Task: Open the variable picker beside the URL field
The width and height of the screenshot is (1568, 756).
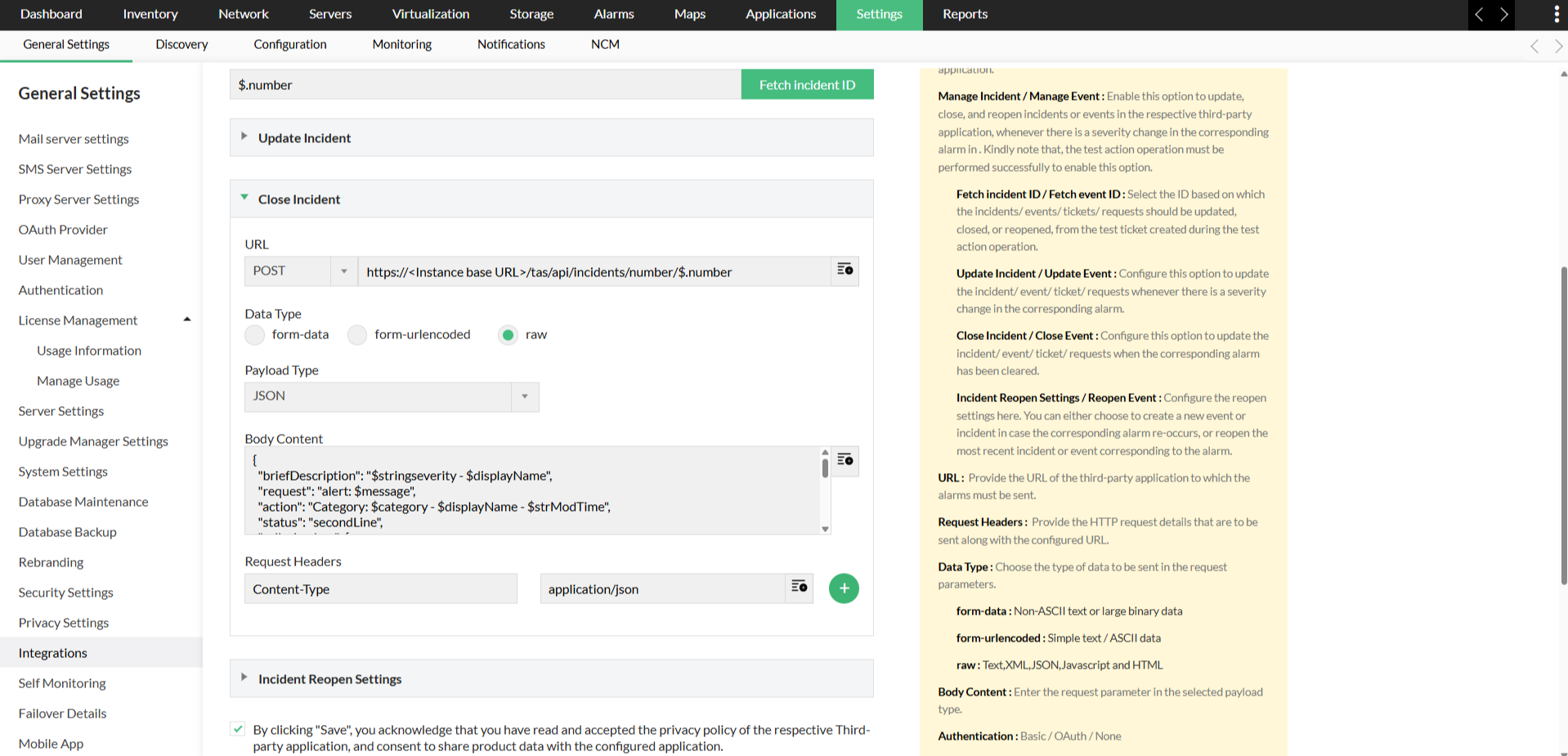Action: point(844,271)
